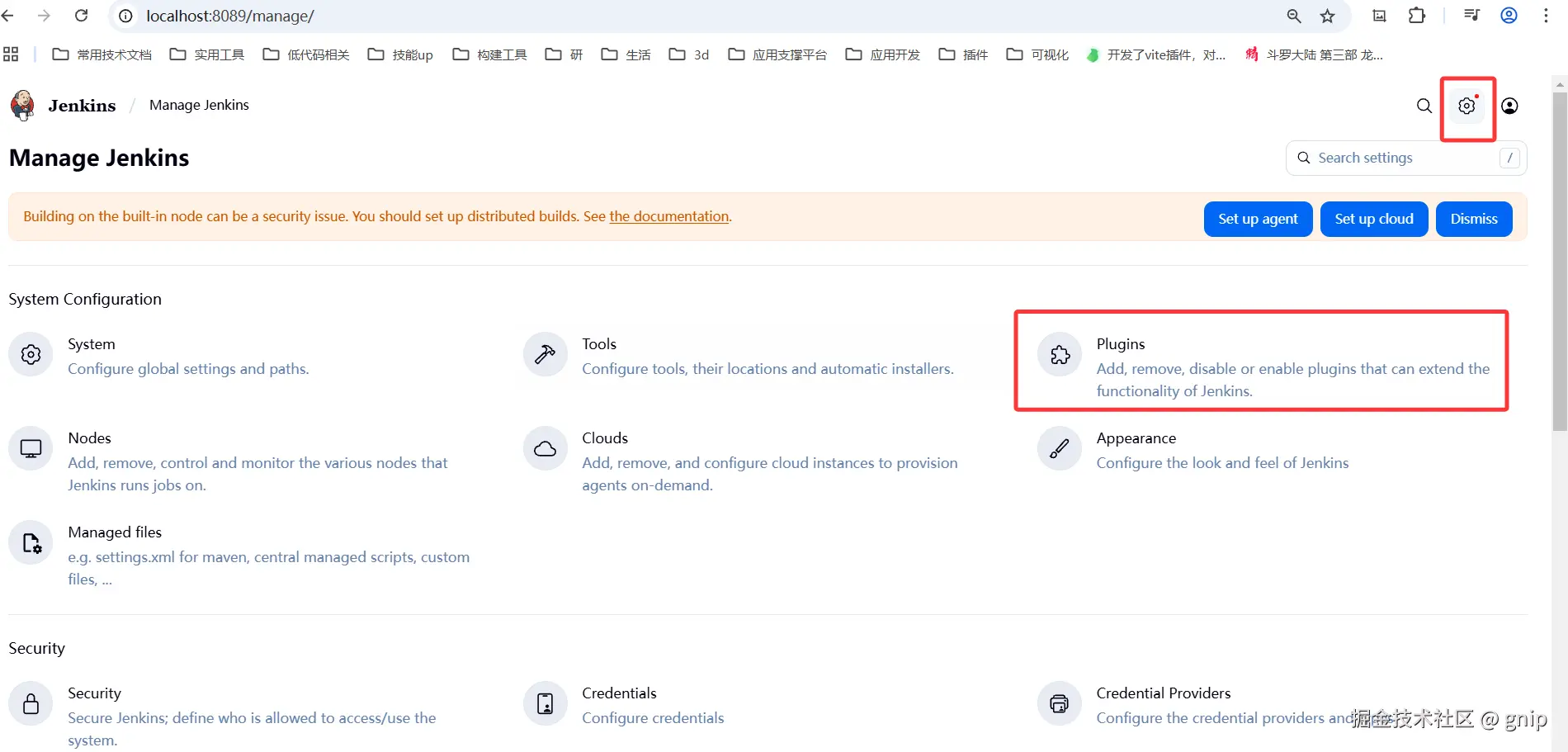
Task: Click the Credentials card icon
Action: tap(545, 704)
